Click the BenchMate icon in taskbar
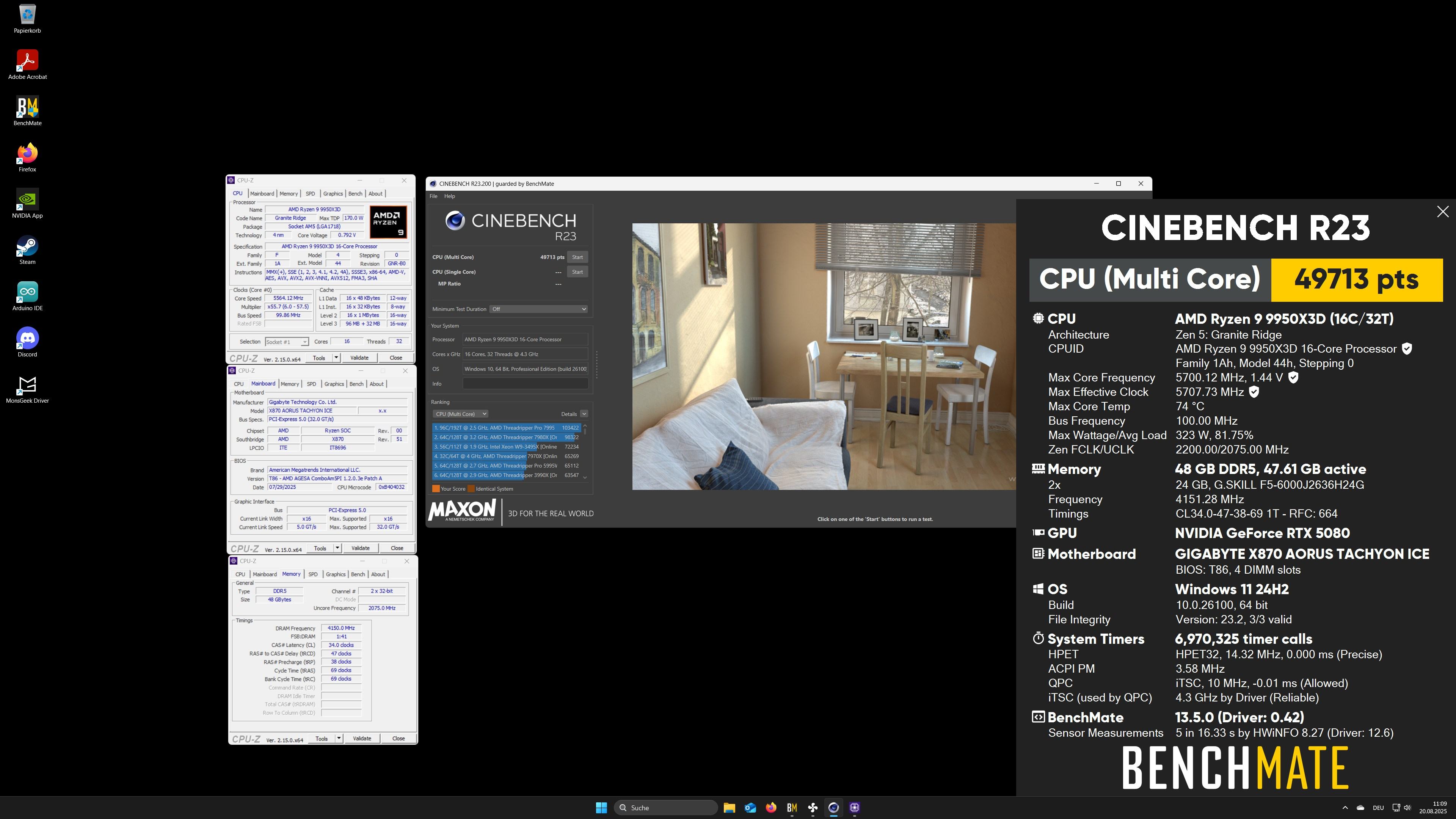The height and width of the screenshot is (819, 1456). pyautogui.click(x=792, y=808)
